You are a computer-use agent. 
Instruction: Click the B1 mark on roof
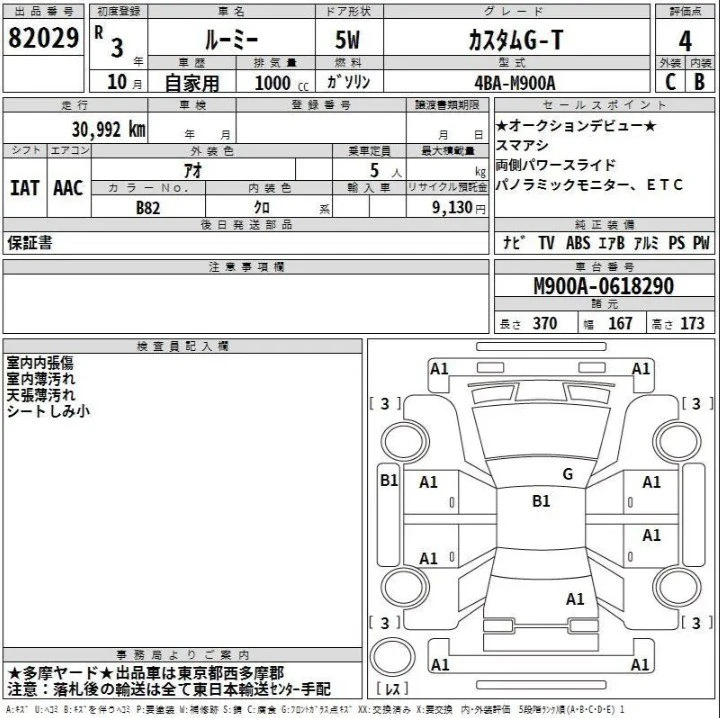coord(541,501)
